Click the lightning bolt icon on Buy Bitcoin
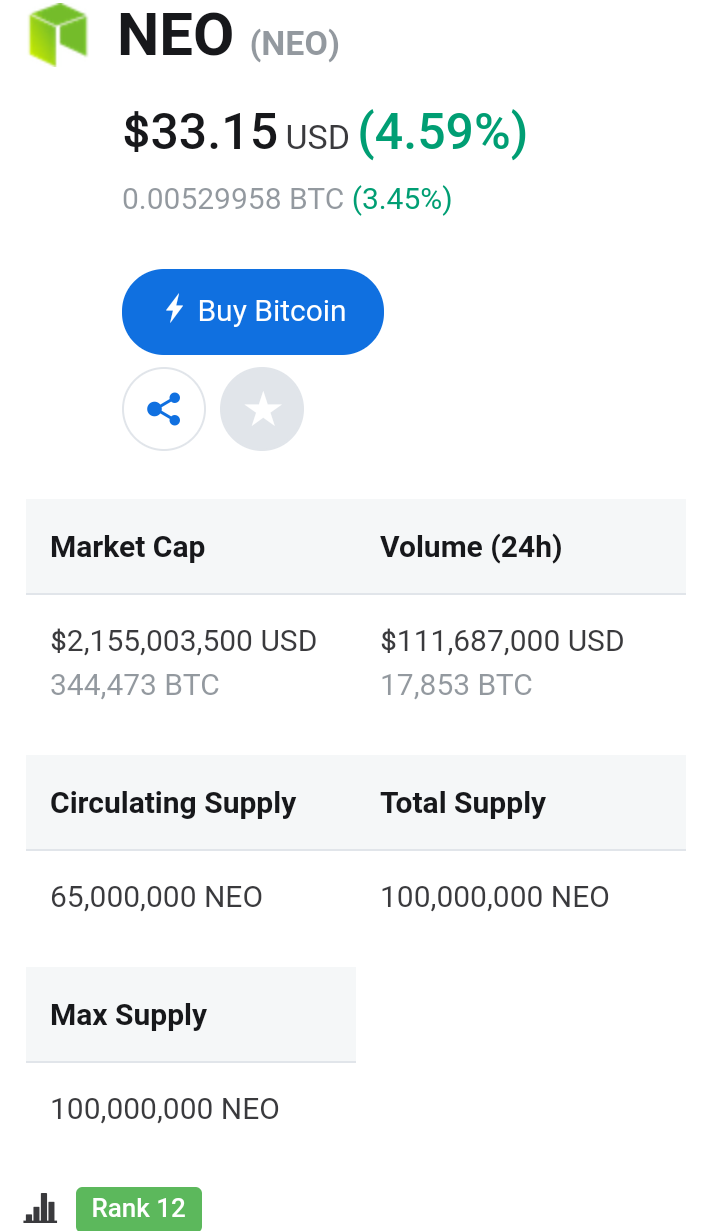This screenshot has width=716, height=1231. coord(174,309)
